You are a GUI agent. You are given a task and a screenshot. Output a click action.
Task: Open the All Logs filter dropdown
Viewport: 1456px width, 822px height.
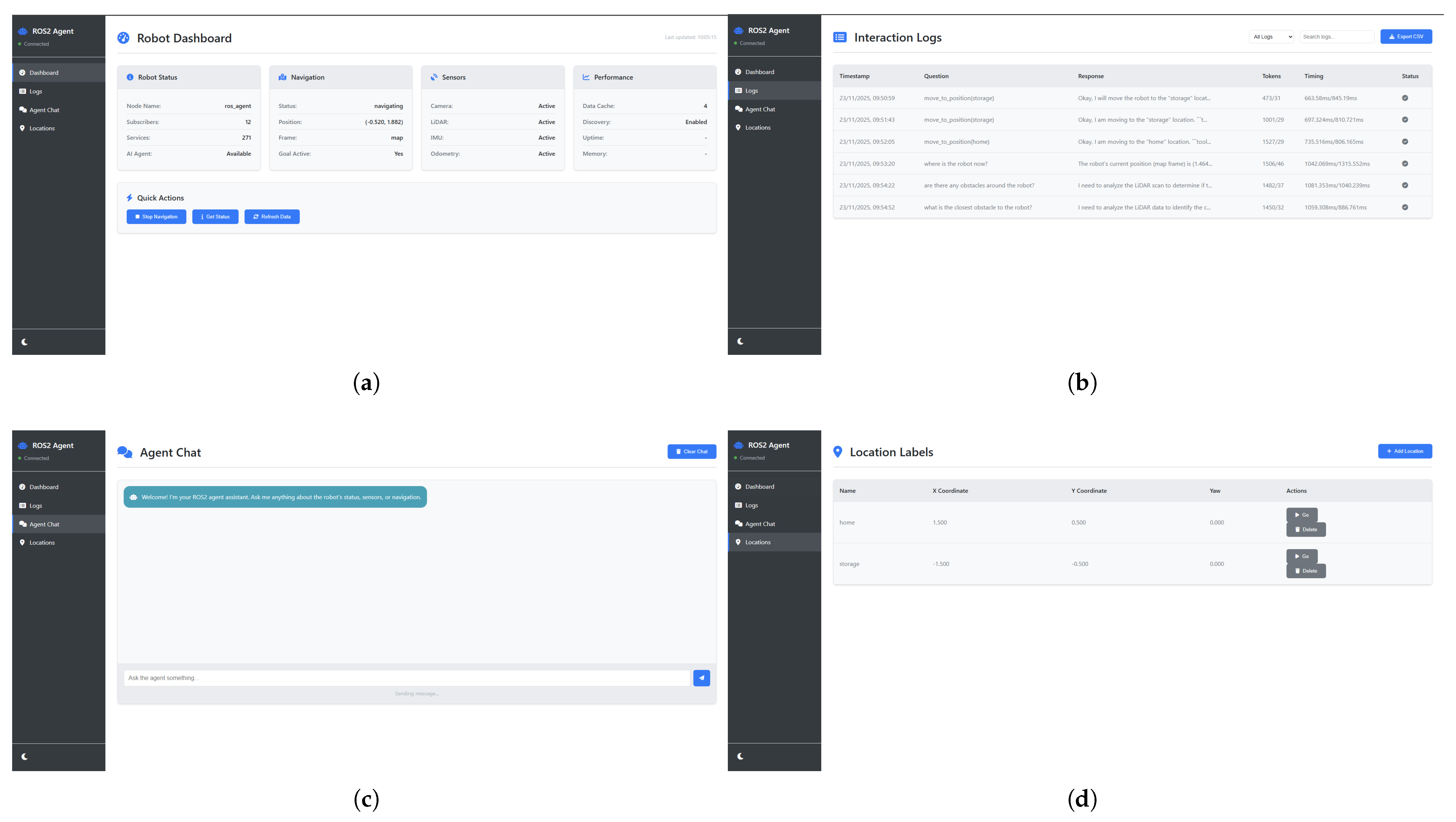[1271, 37]
